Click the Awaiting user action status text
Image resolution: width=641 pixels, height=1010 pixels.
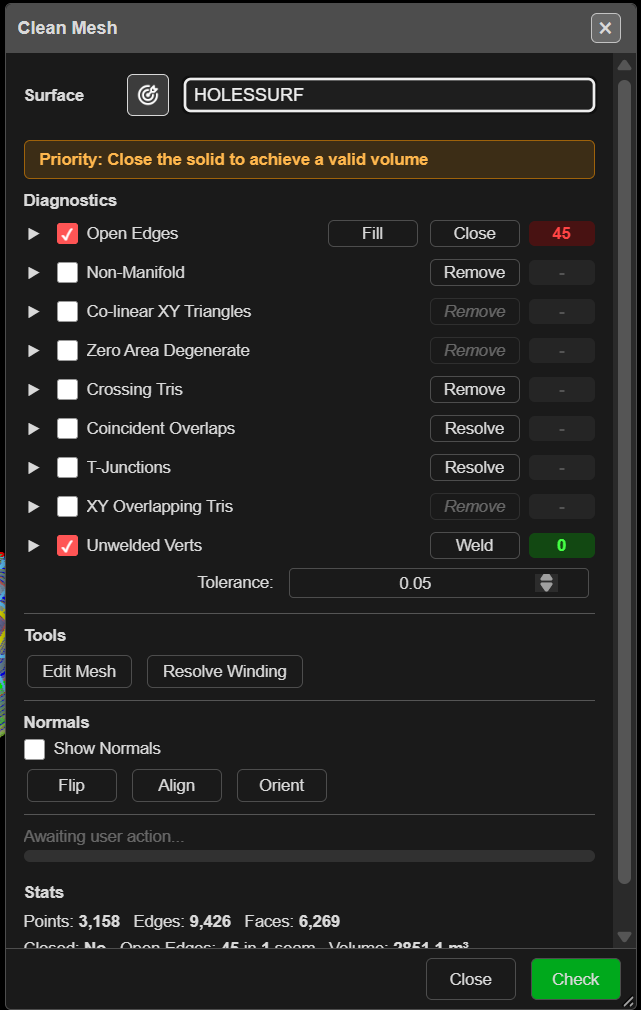pyautogui.click(x=104, y=837)
